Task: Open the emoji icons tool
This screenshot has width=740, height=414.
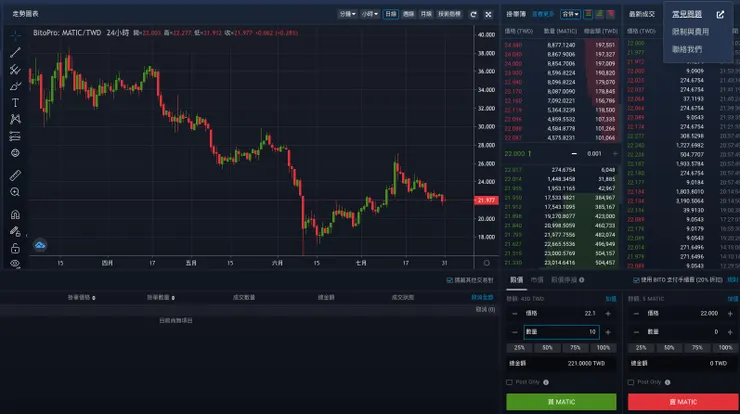Action: point(15,153)
